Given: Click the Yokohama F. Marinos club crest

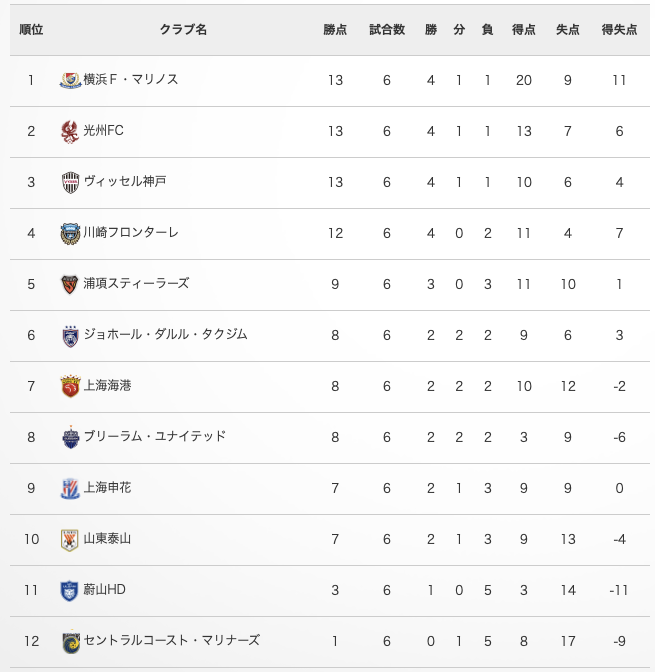Looking at the screenshot, I should click(70, 80).
